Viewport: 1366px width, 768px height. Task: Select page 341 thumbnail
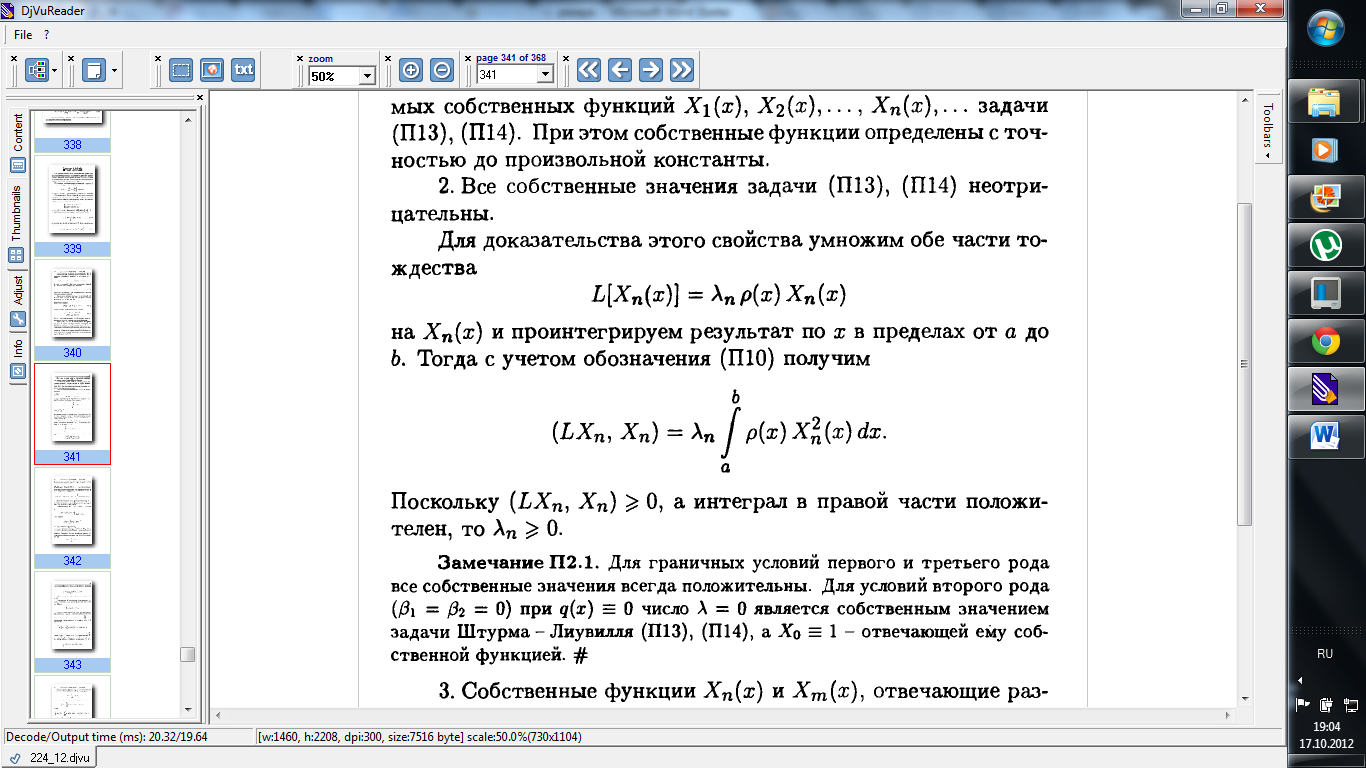pyautogui.click(x=72, y=414)
